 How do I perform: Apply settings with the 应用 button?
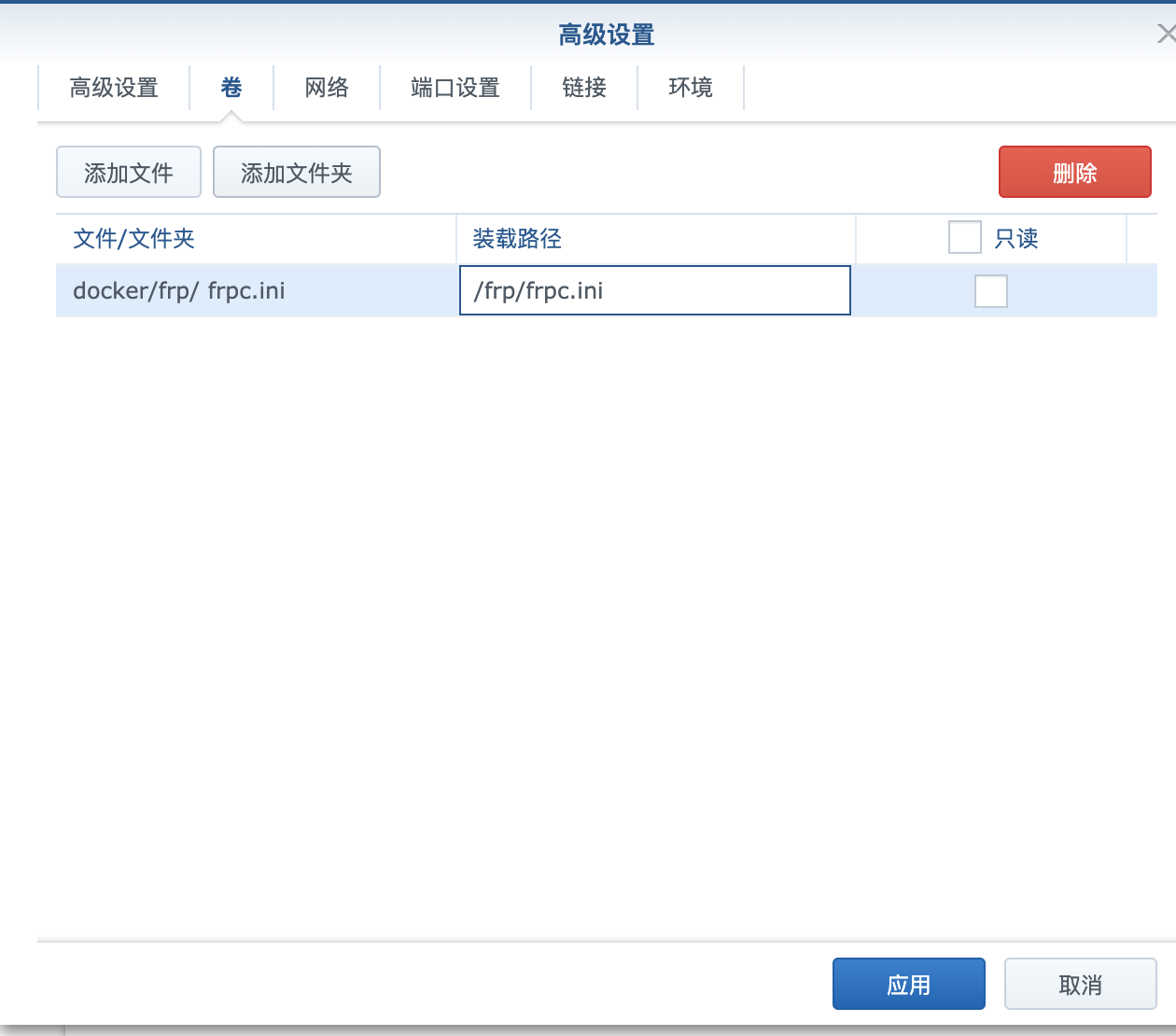(x=909, y=984)
